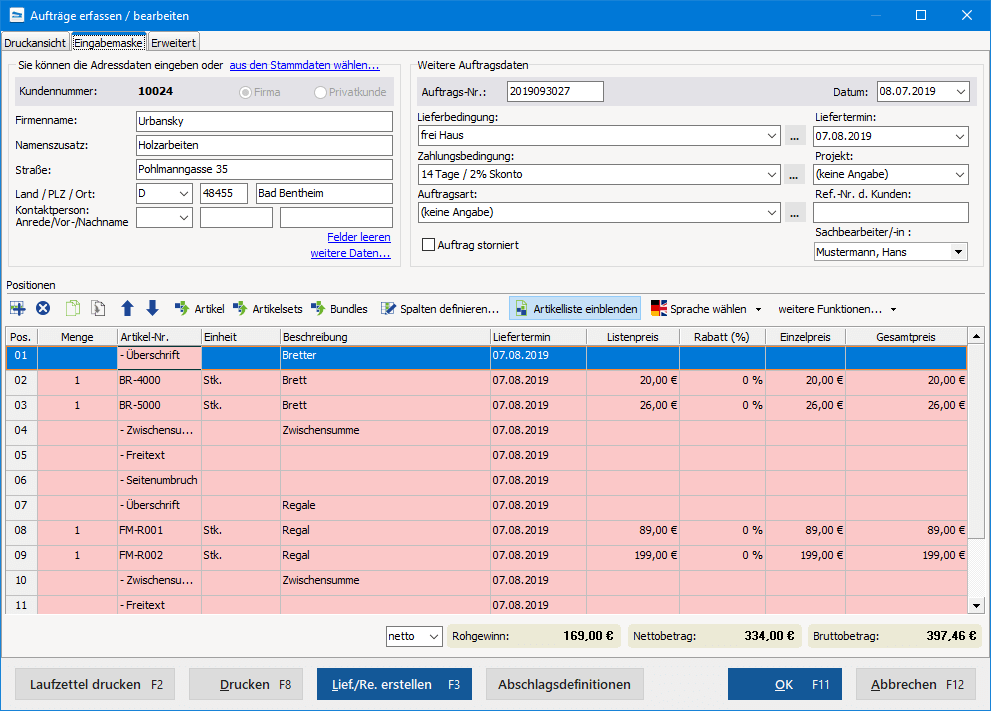Click the Lief./Re. erstellen button
Image resolution: width=991 pixels, height=711 pixels.
pyautogui.click(x=395, y=685)
